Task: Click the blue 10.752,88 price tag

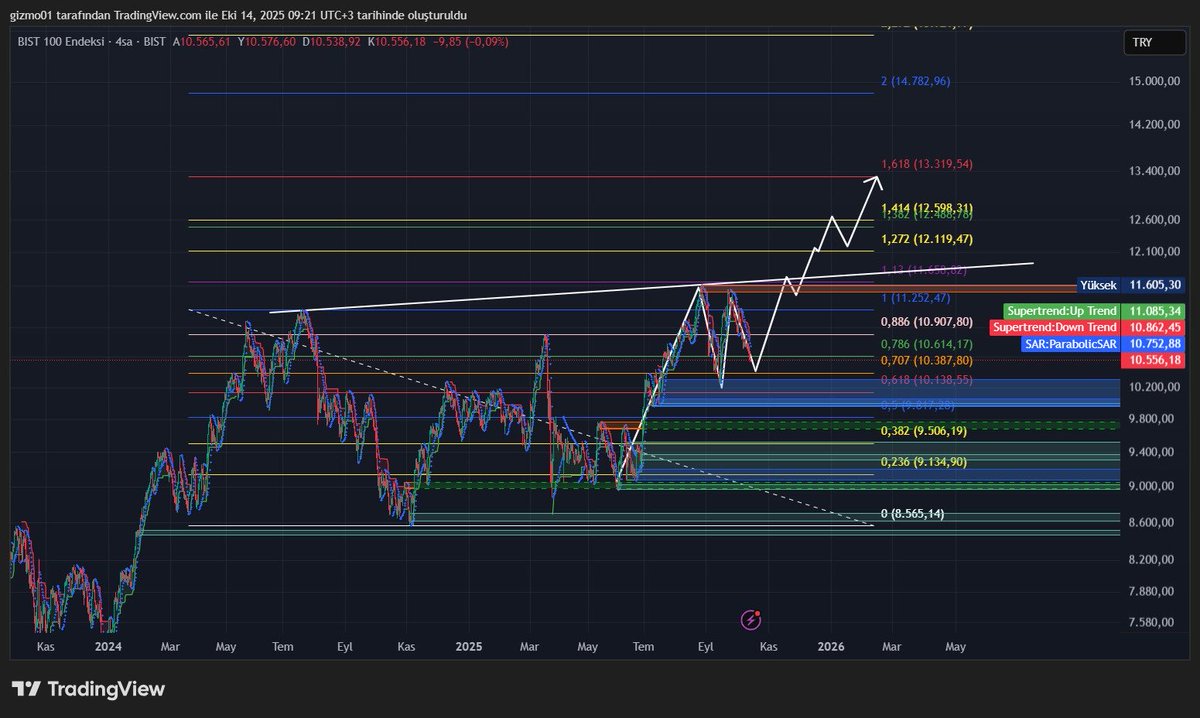Action: tap(1153, 344)
